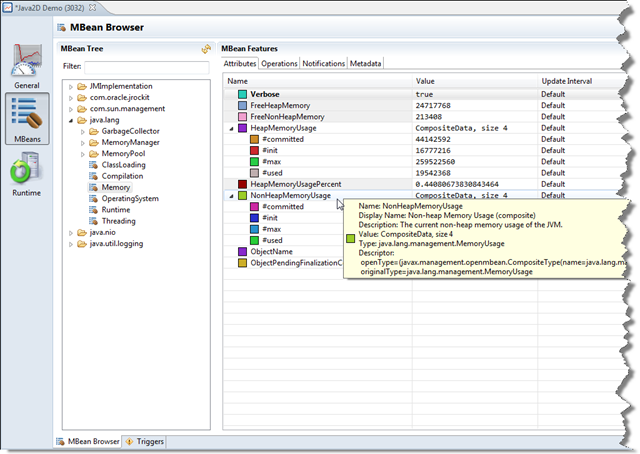Click the Default interval for FreeHeapMemory
Image resolution: width=640 pixels, height=454 pixels.
(x=553, y=105)
